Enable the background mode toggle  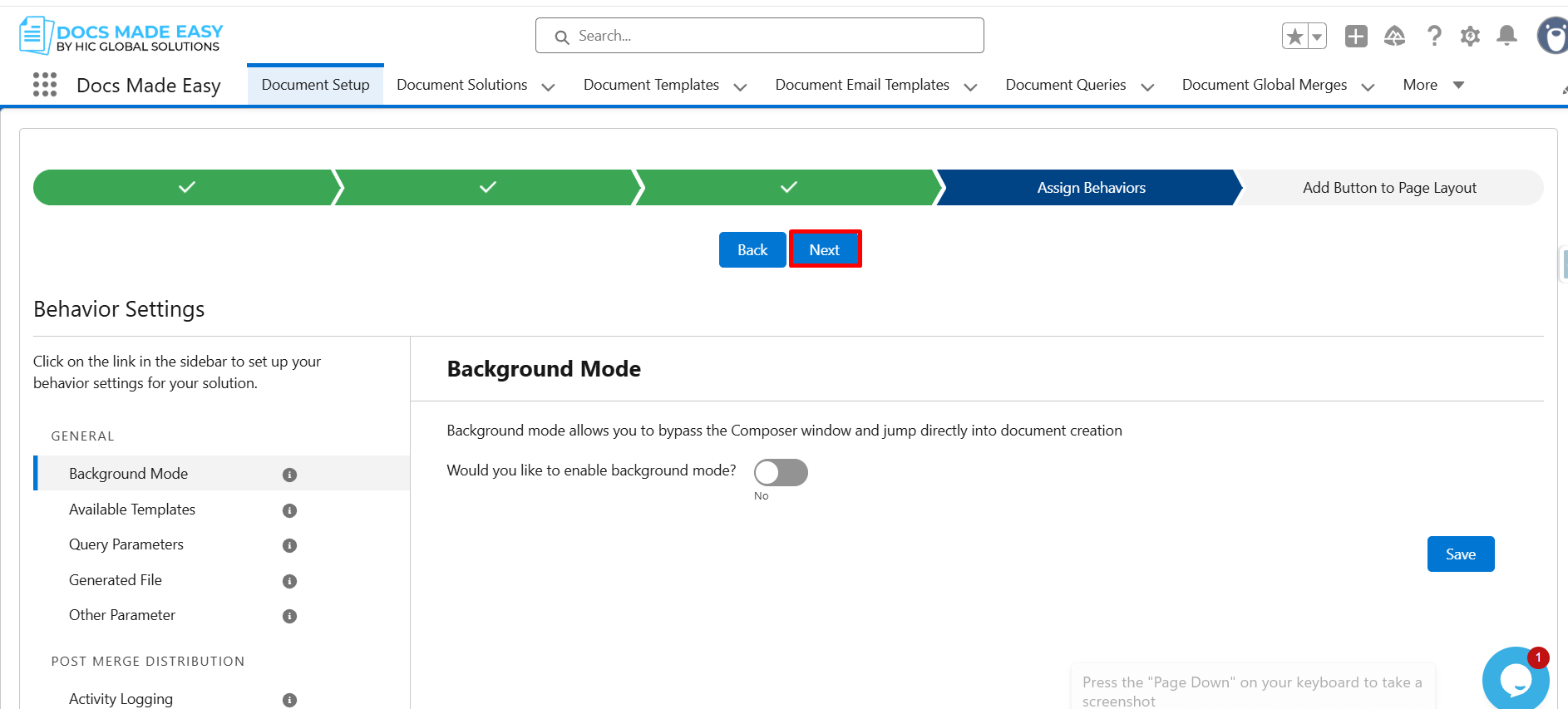pos(781,472)
